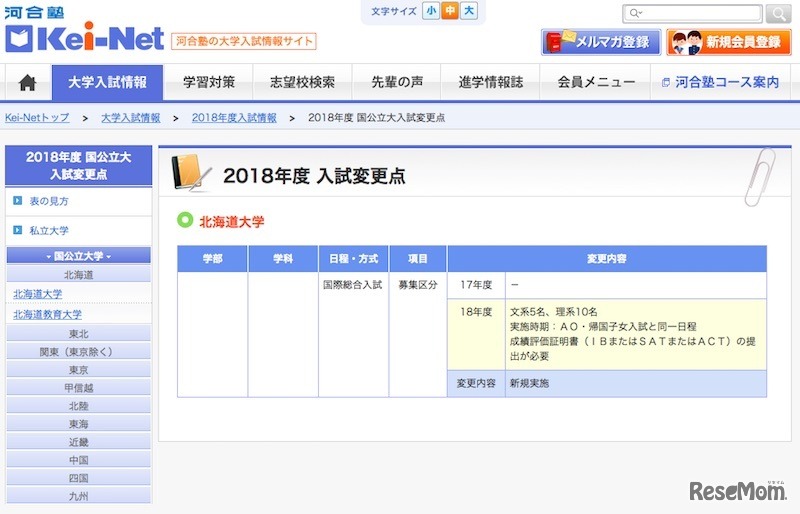Viewport: 800px width, 514px height.
Task: Open the 会員メニュー tab
Action: coord(595,82)
